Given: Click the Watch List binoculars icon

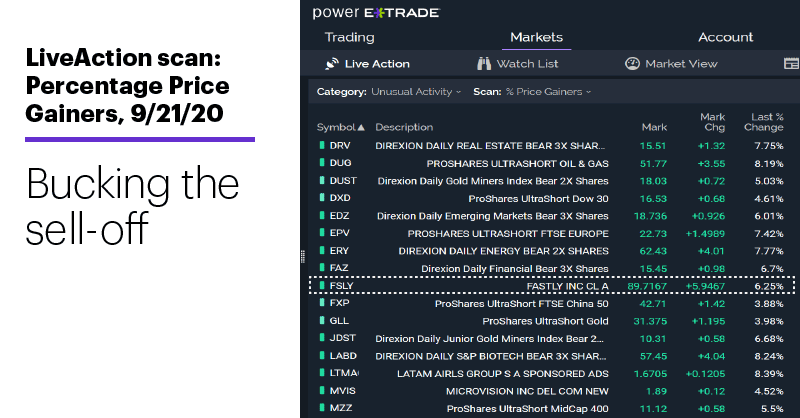Looking at the screenshot, I should [x=484, y=64].
